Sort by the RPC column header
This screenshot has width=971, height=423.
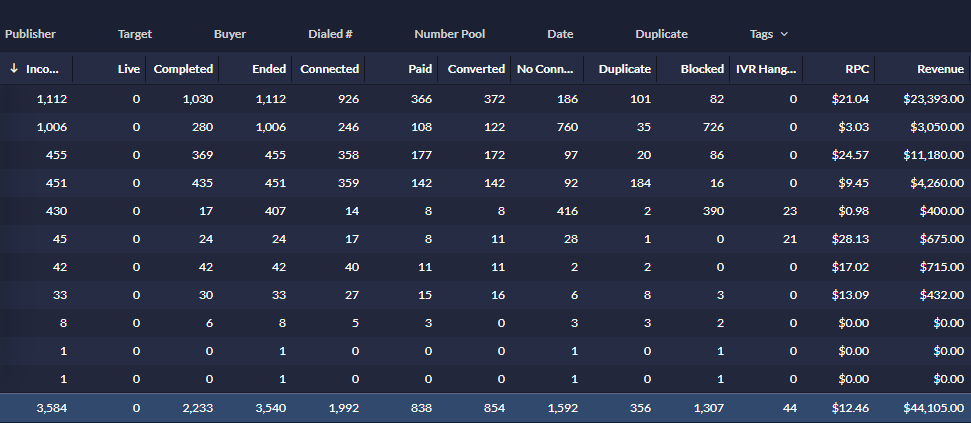pos(856,69)
